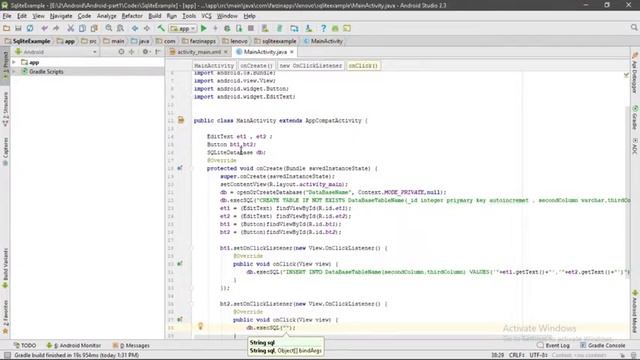Open the Structure side tool tab
Image resolution: width=640 pixels, height=360 pixels.
coord(5,109)
